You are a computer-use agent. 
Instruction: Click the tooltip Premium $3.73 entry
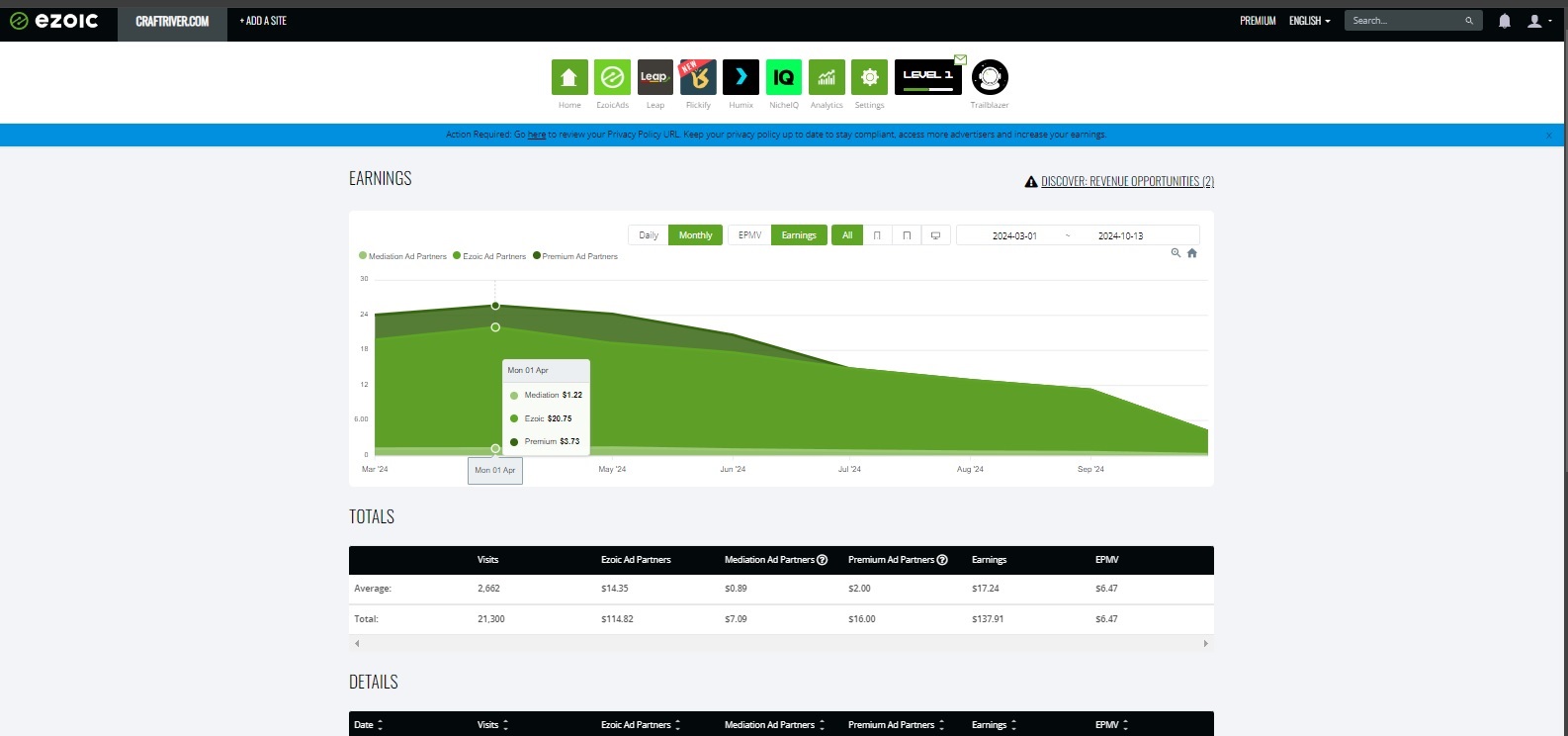[x=545, y=442]
